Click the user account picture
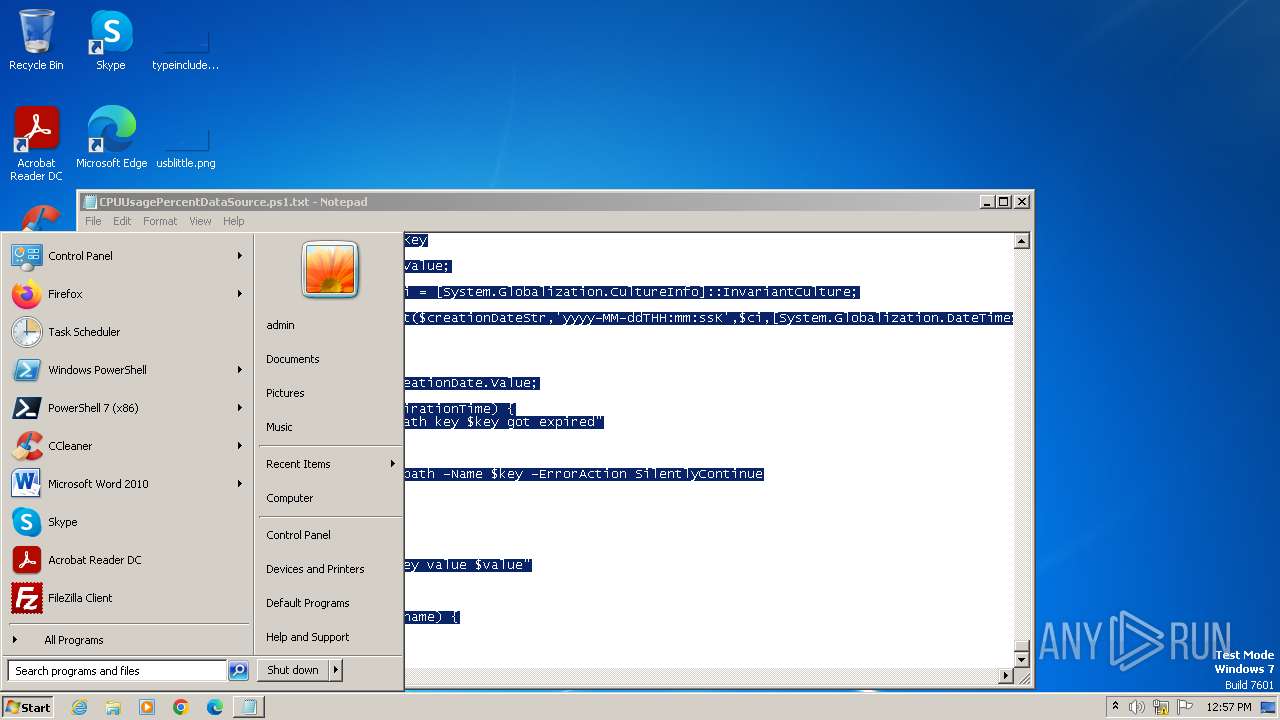This screenshot has height=720, width=1280. [x=330, y=270]
